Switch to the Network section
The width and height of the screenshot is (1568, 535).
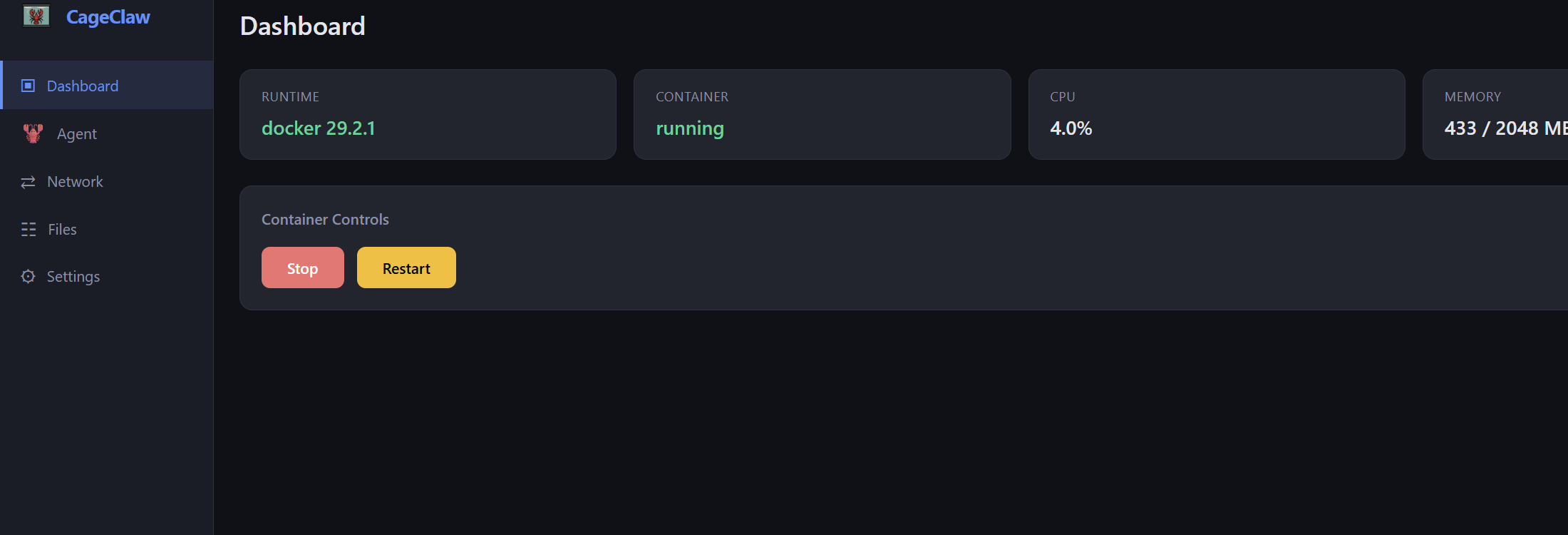click(x=75, y=182)
